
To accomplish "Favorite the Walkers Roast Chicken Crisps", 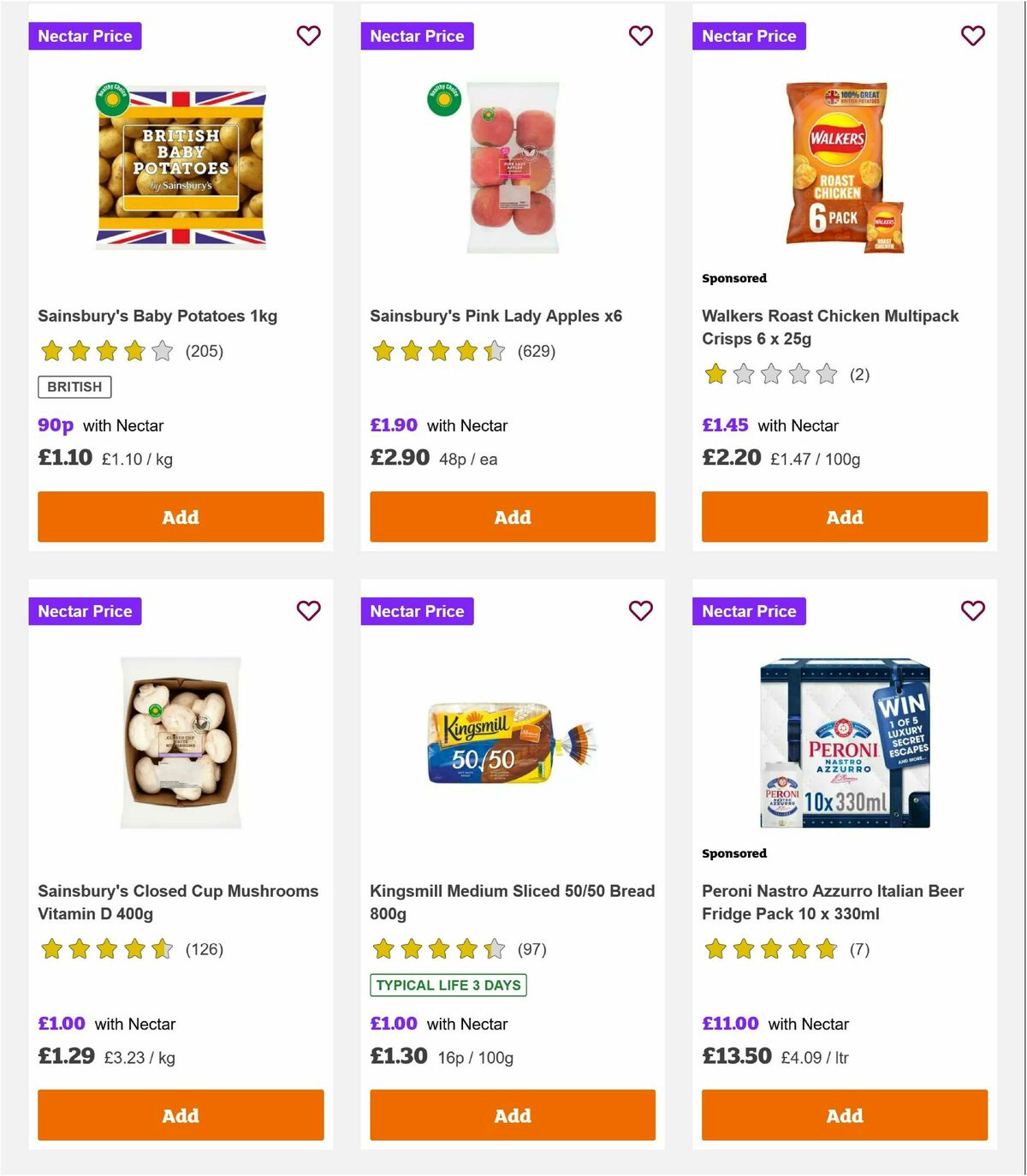I will (972, 36).
